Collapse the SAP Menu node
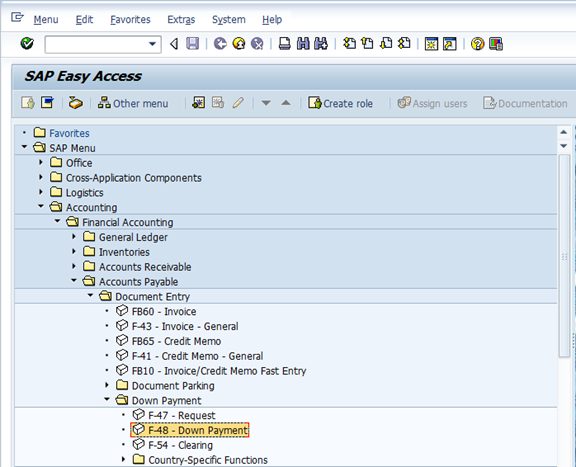Image resolution: width=576 pixels, height=467 pixels. (x=24, y=147)
